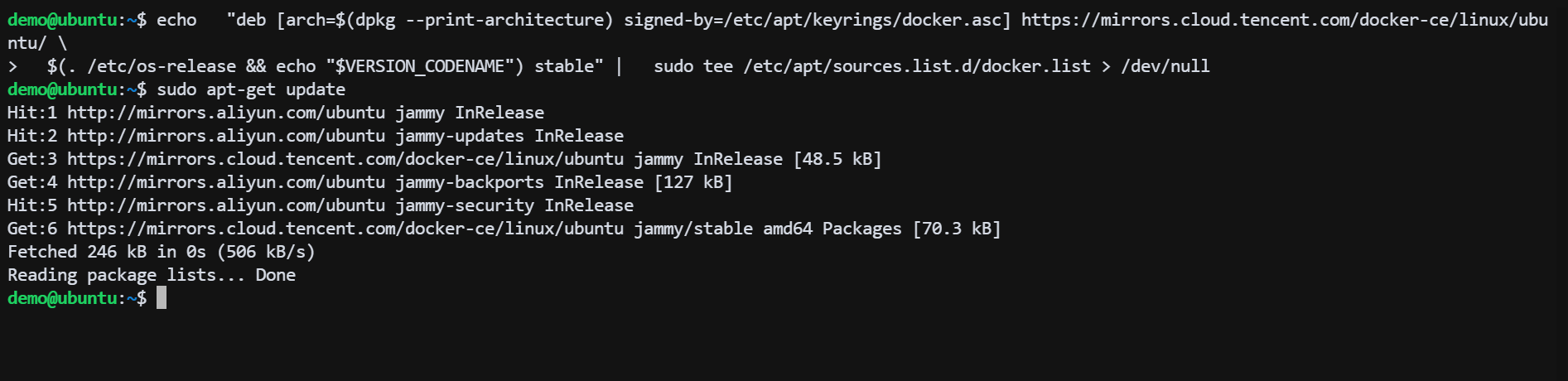
Task: Click the aliyun URL on the jammy-security line
Action: click(225, 205)
